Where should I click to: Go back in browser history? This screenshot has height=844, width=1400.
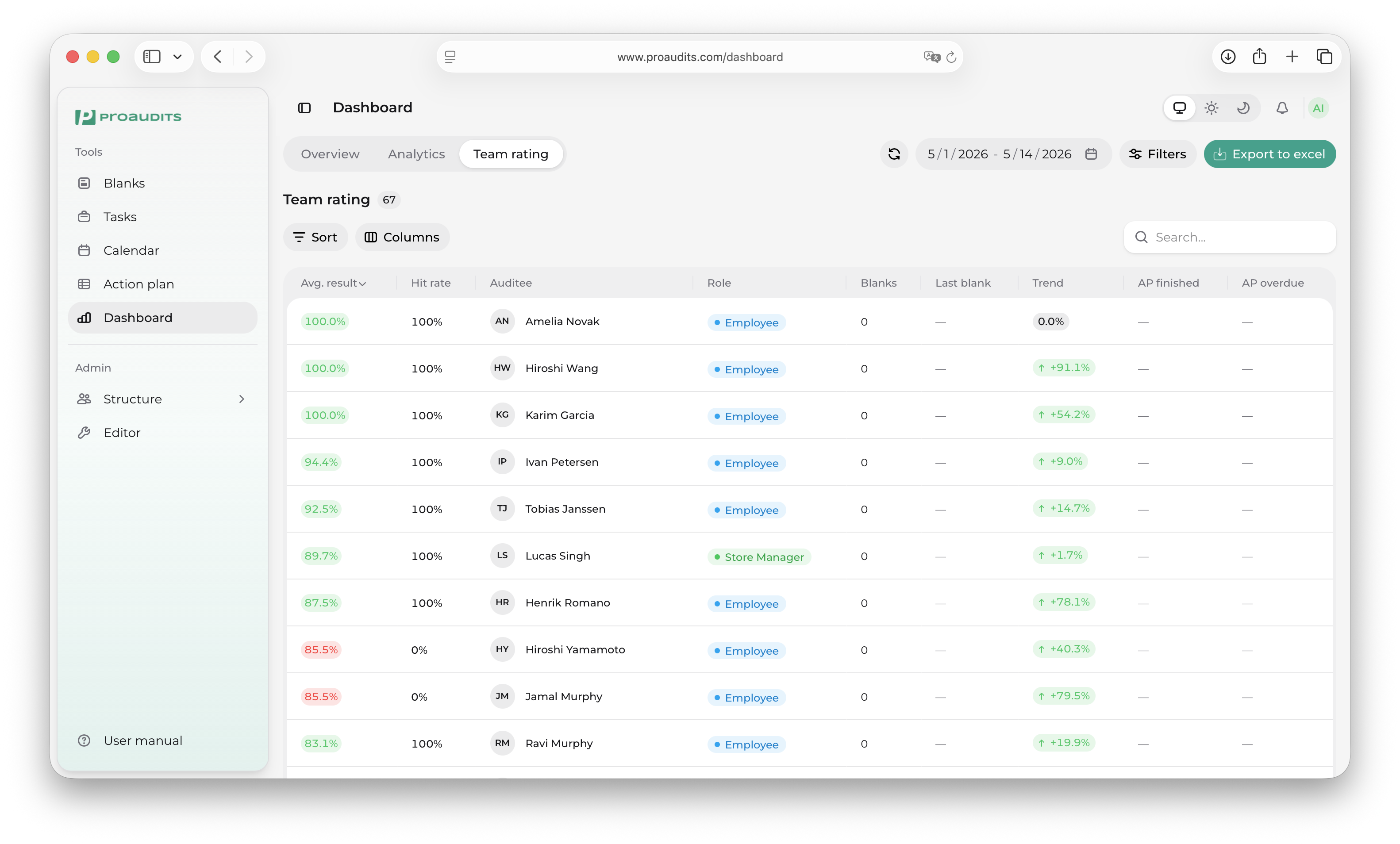218,56
